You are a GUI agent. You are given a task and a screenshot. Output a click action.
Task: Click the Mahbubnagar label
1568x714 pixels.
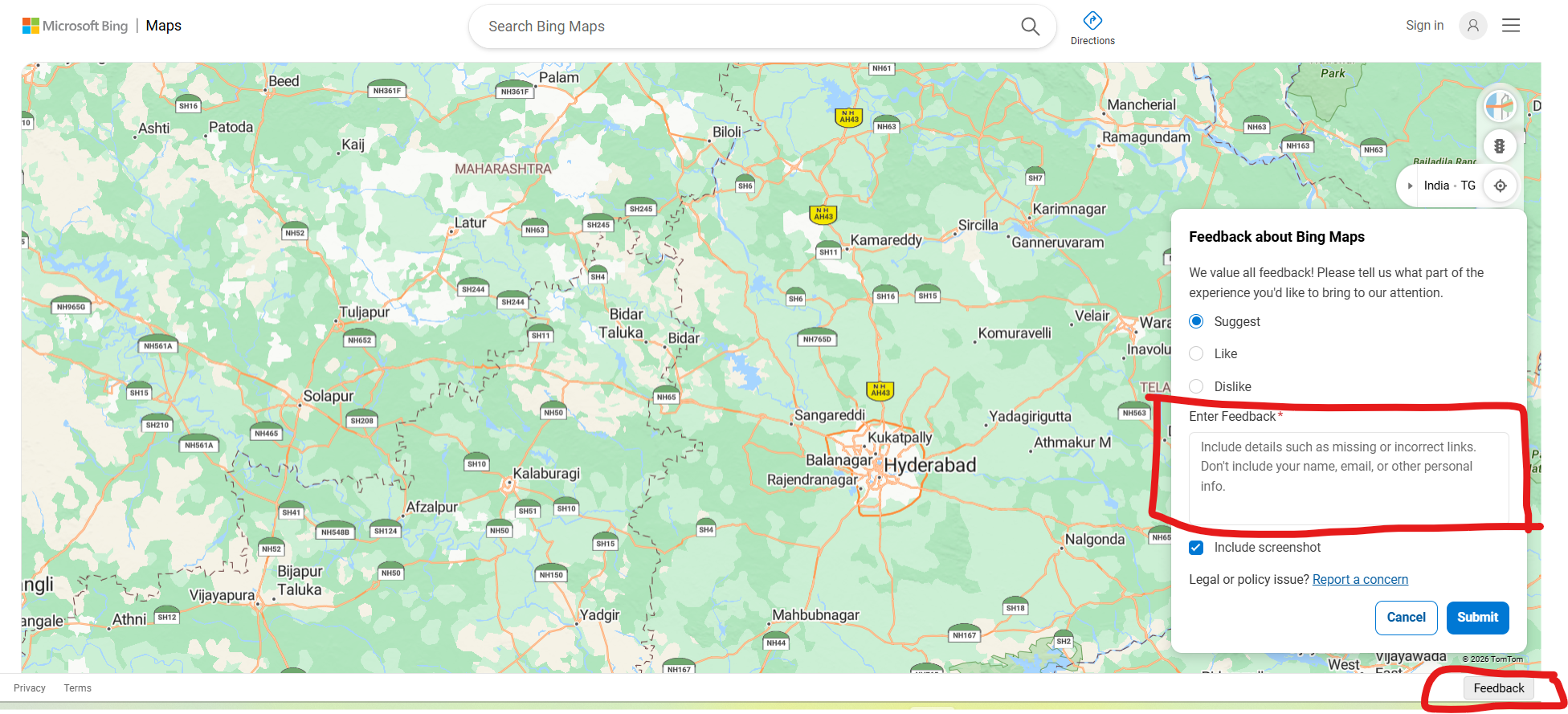(815, 615)
